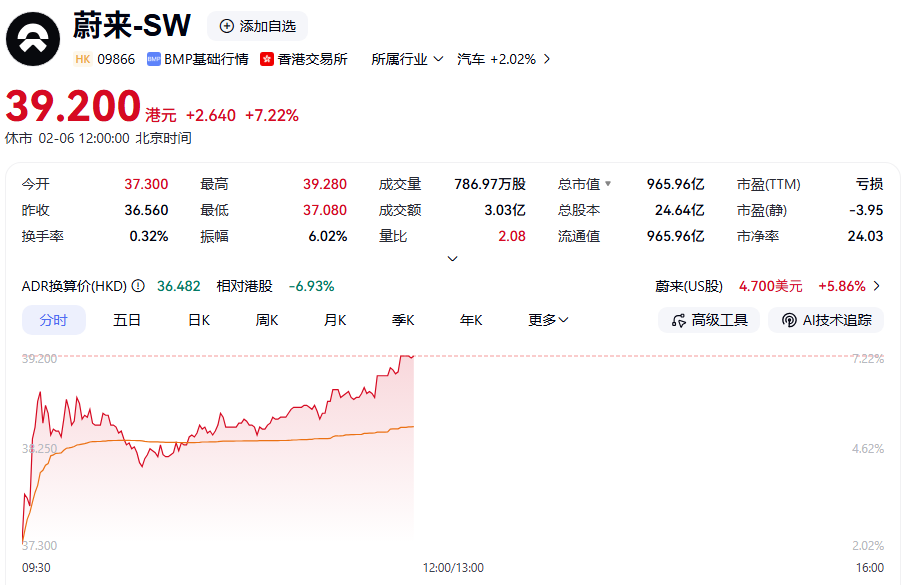Click the info icon beside ADR换算价(HKD)
907x585 pixels.
[x=137, y=286]
